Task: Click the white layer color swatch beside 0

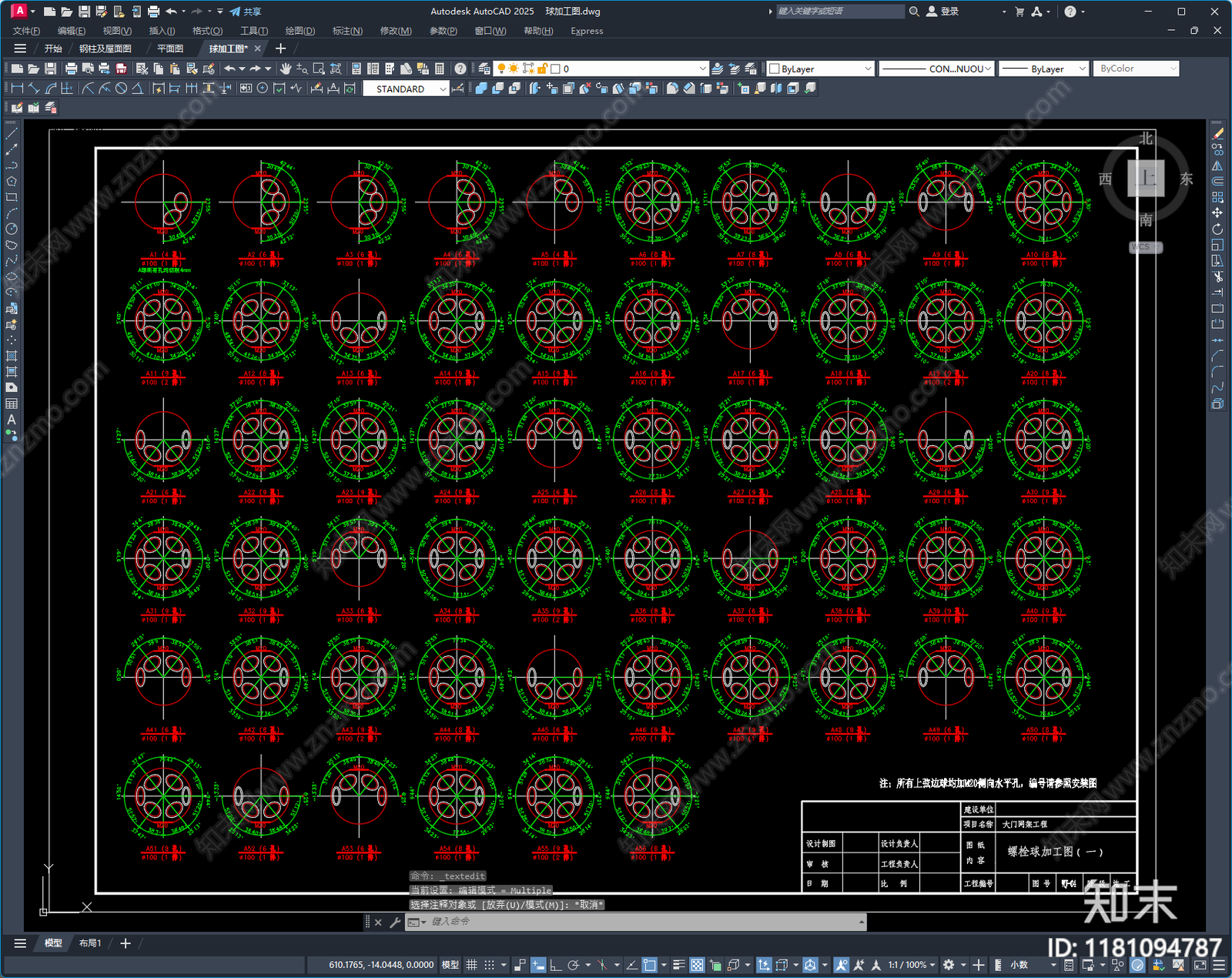Action: tap(555, 69)
